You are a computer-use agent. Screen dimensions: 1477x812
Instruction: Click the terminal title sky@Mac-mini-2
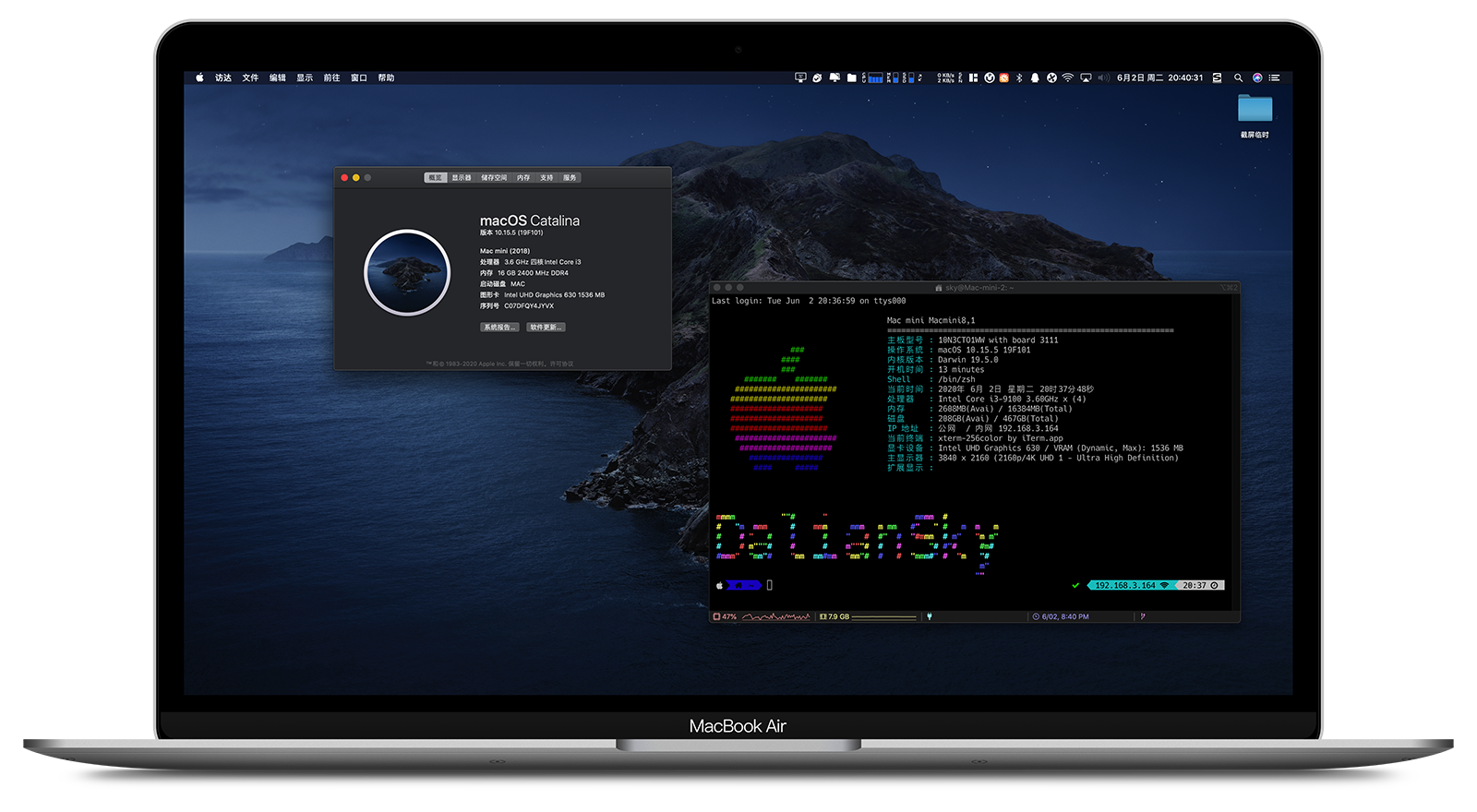tap(979, 288)
